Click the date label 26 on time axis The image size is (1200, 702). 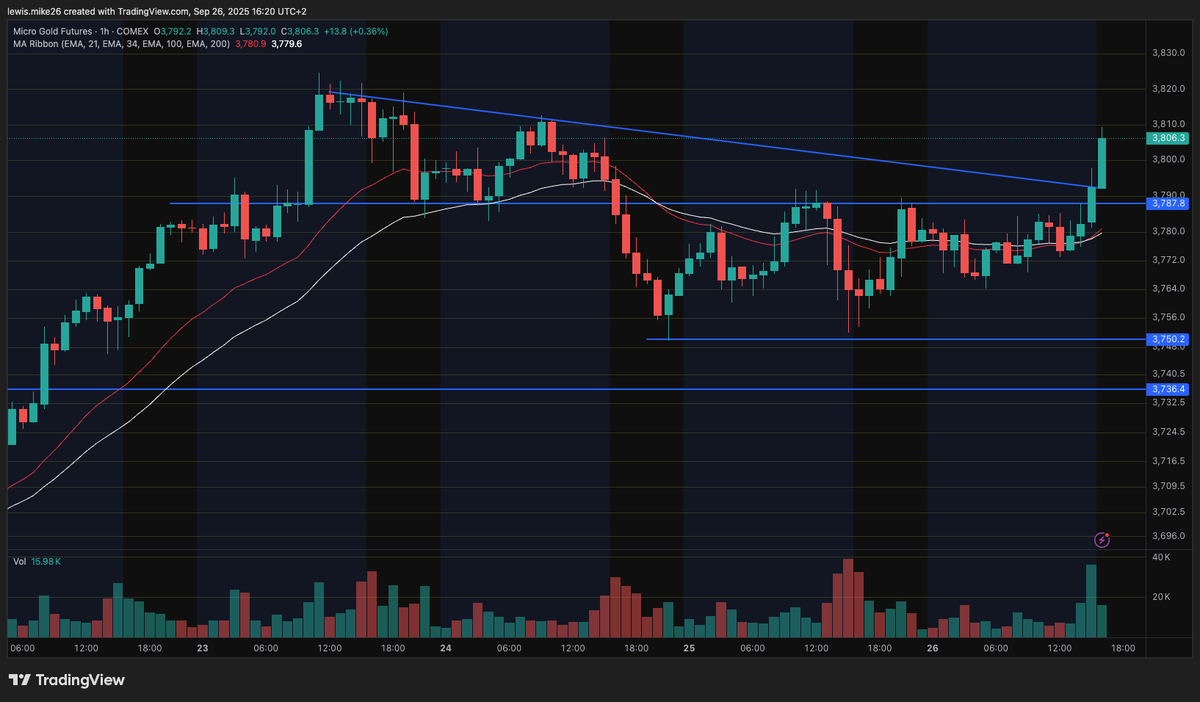click(x=932, y=648)
